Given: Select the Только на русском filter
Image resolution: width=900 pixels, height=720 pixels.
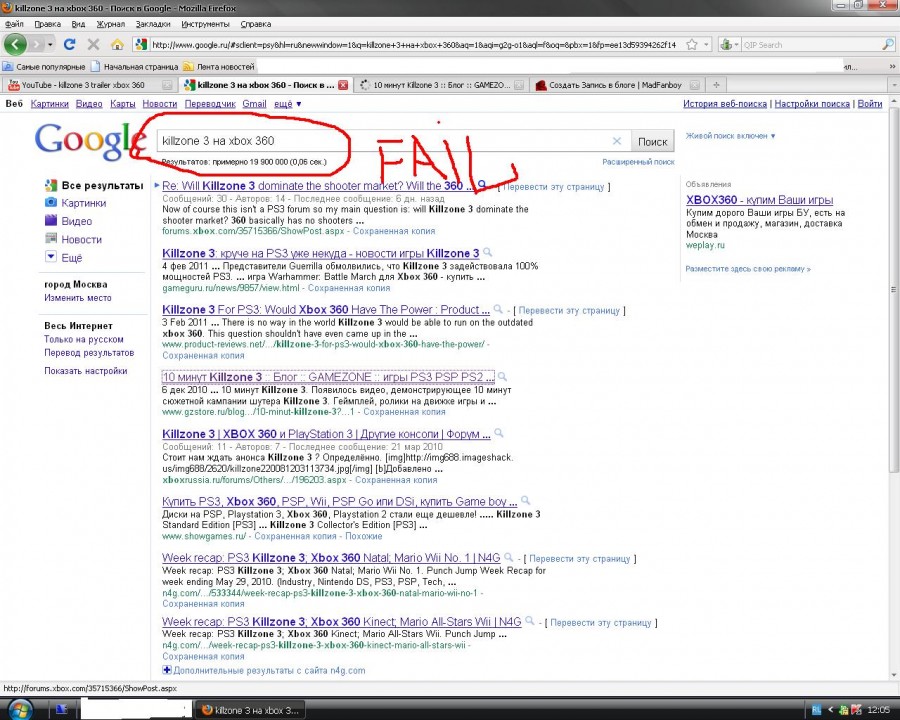Looking at the screenshot, I should [x=83, y=340].
